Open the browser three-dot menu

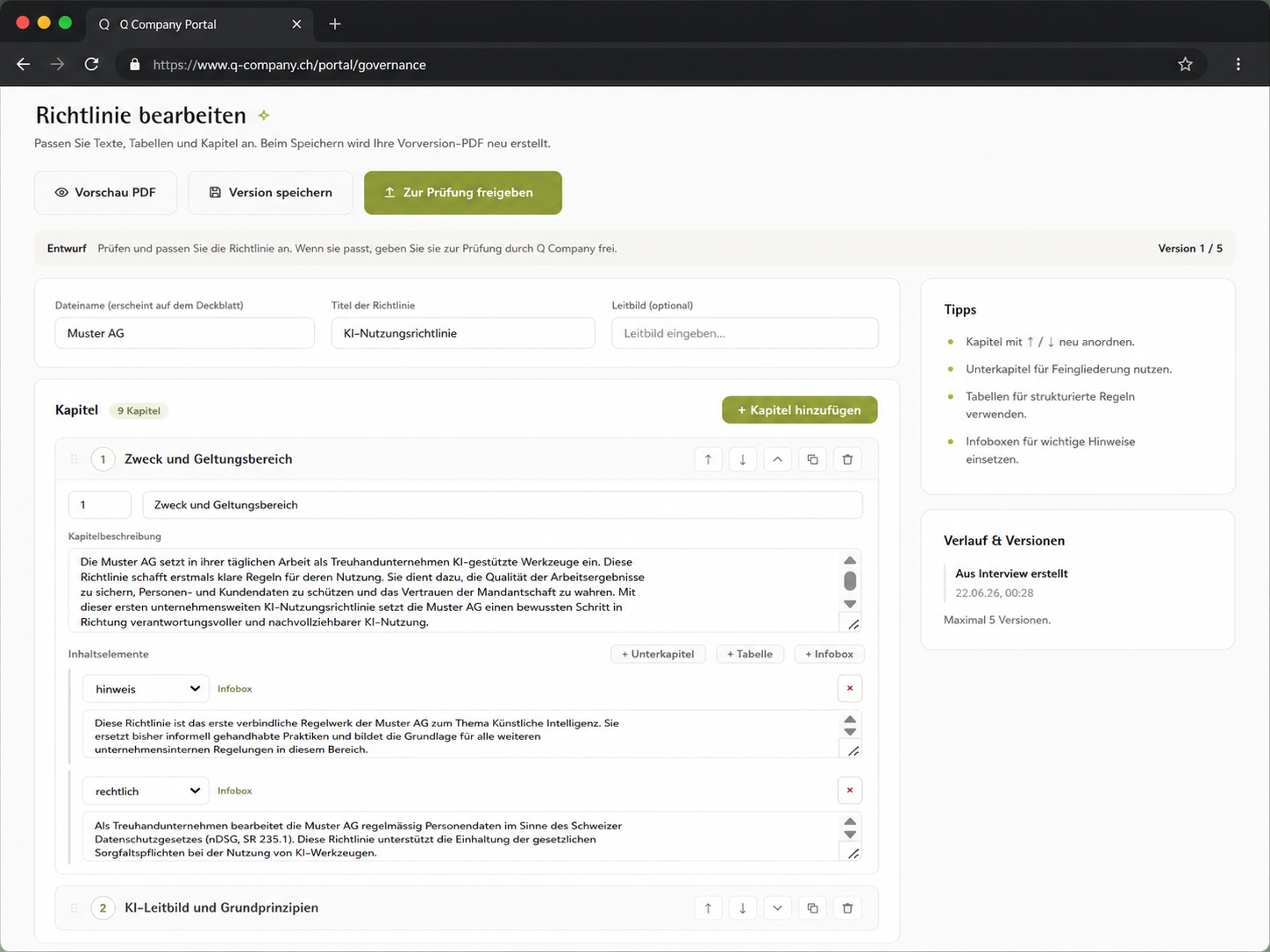(x=1238, y=64)
